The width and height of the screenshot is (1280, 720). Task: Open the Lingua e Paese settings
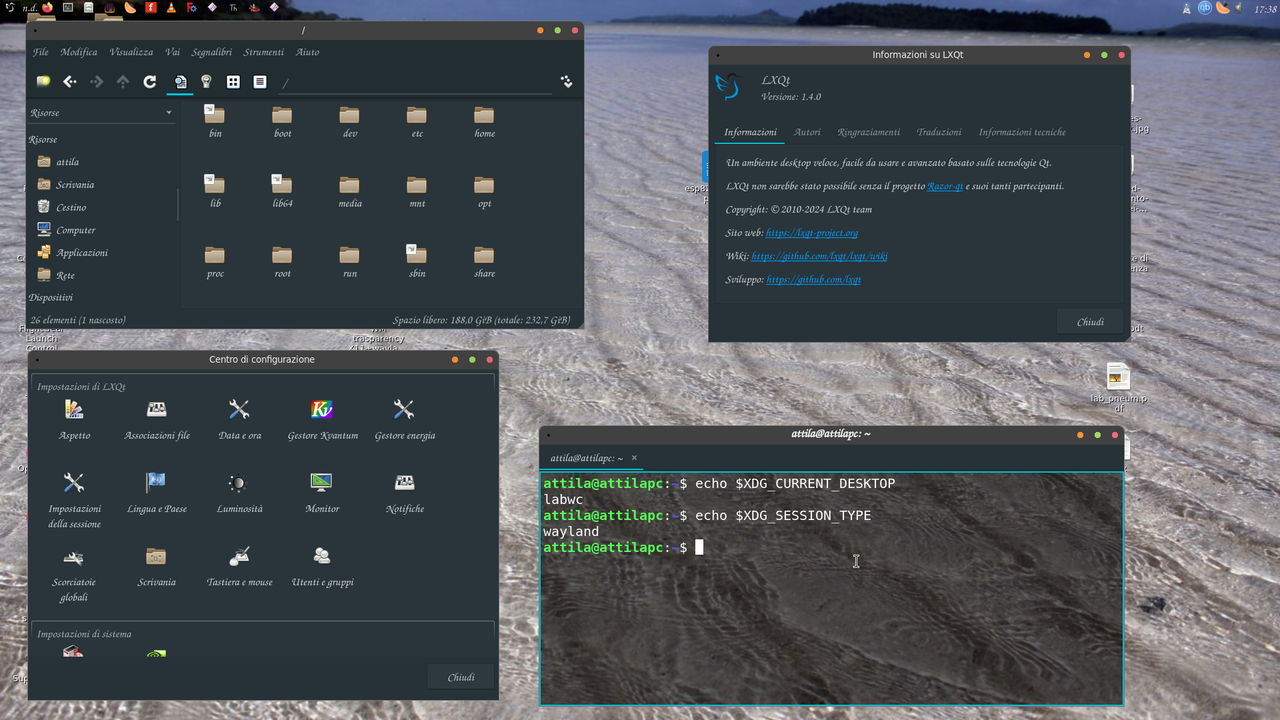[156, 492]
